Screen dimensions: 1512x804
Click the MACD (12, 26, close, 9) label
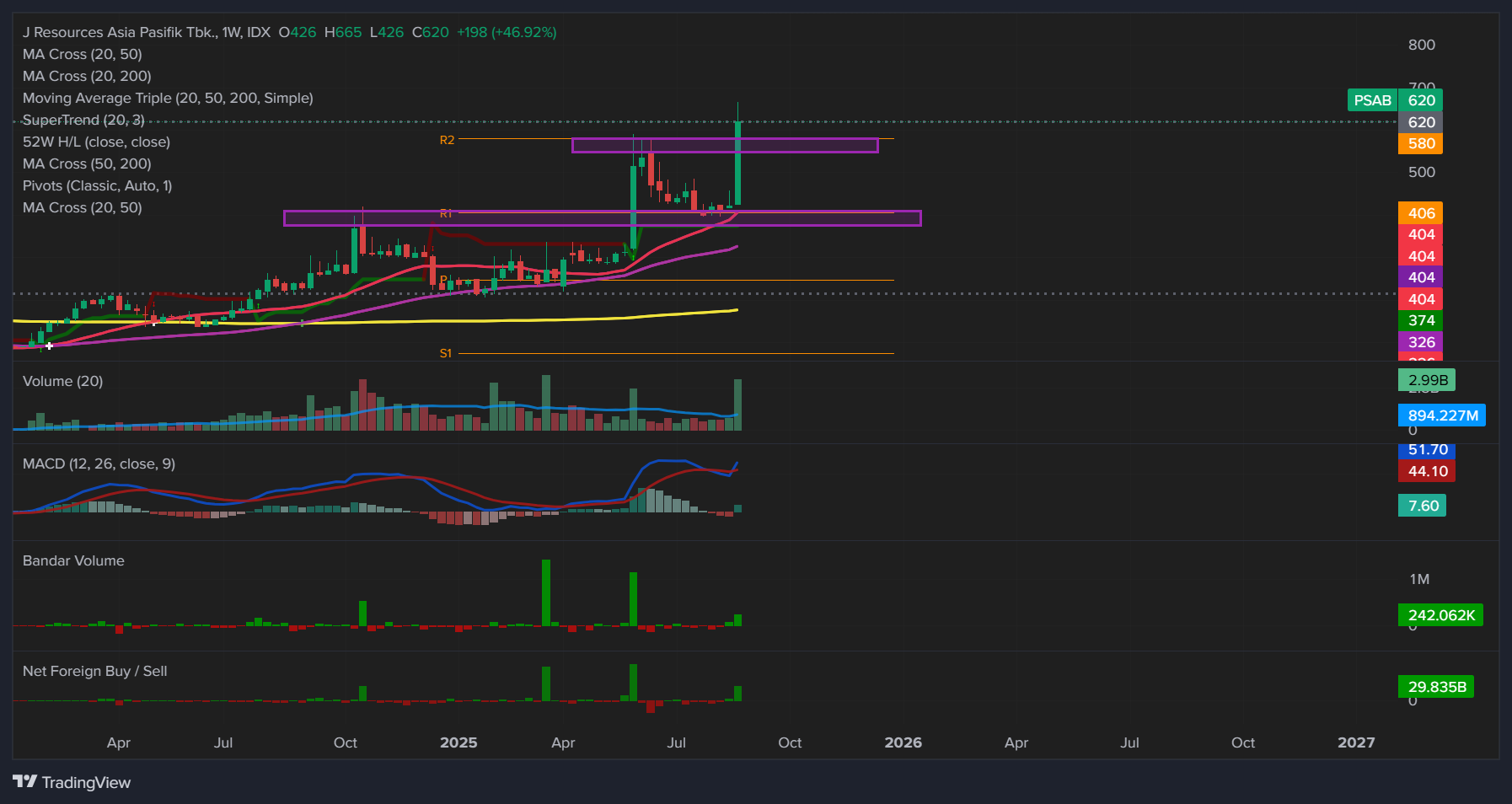[99, 464]
